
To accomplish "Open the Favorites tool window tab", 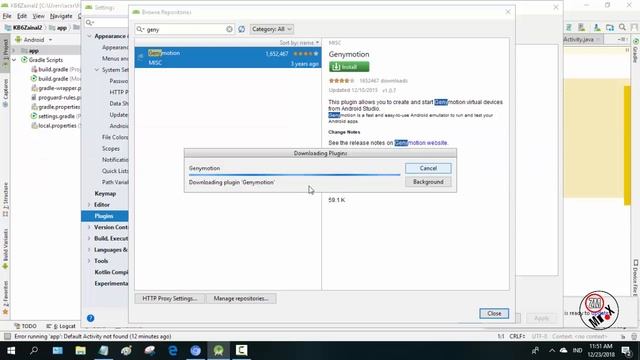I will coord(5,298).
